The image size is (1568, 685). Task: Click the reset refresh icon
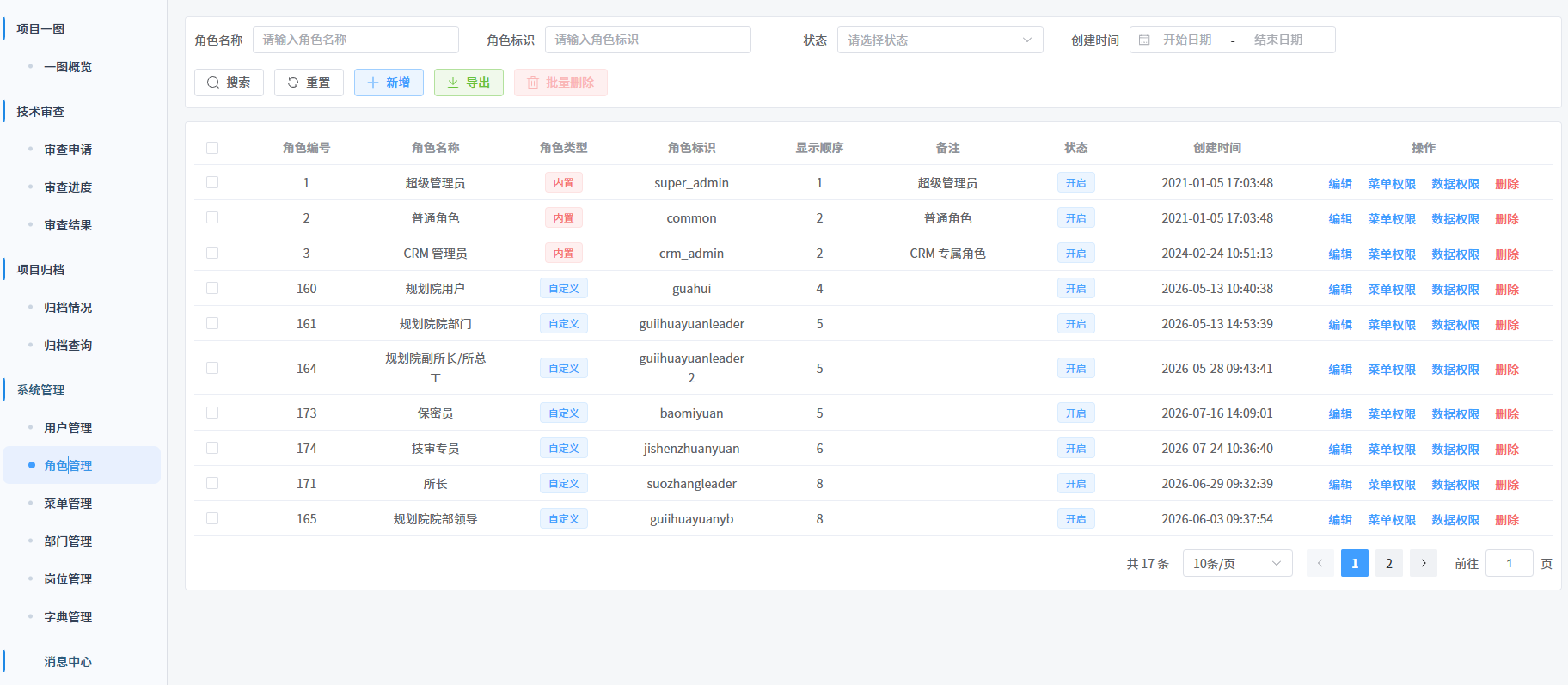(292, 83)
